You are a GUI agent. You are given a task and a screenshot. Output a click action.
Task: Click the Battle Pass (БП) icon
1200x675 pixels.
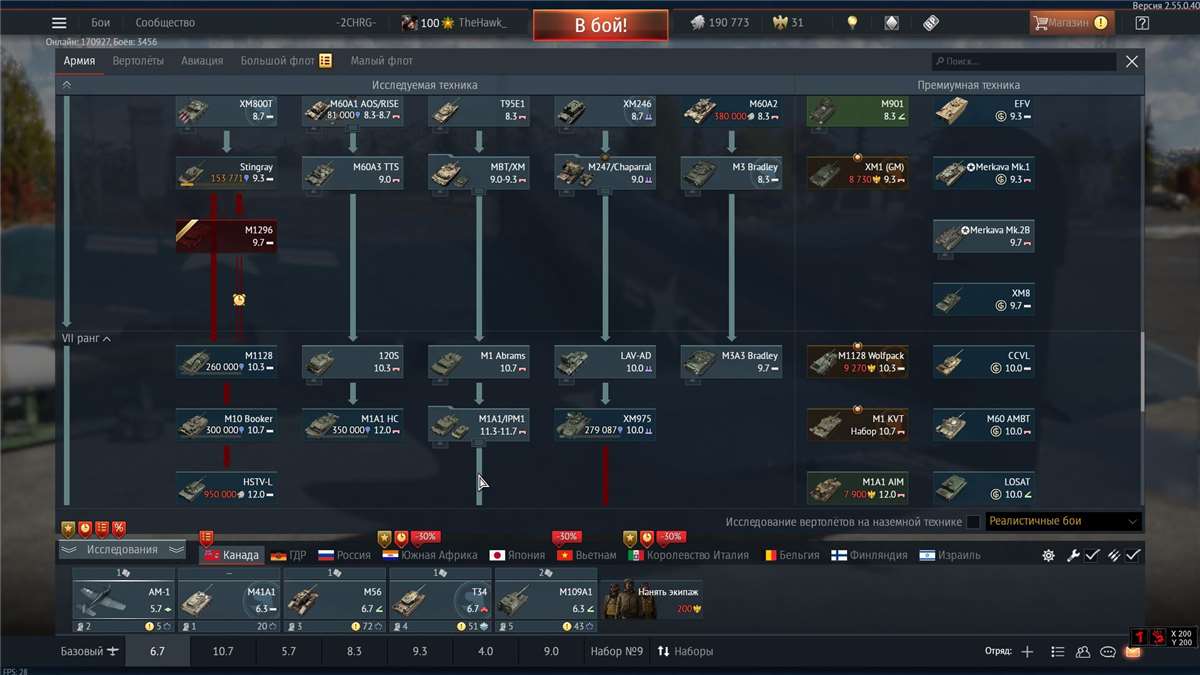929,22
